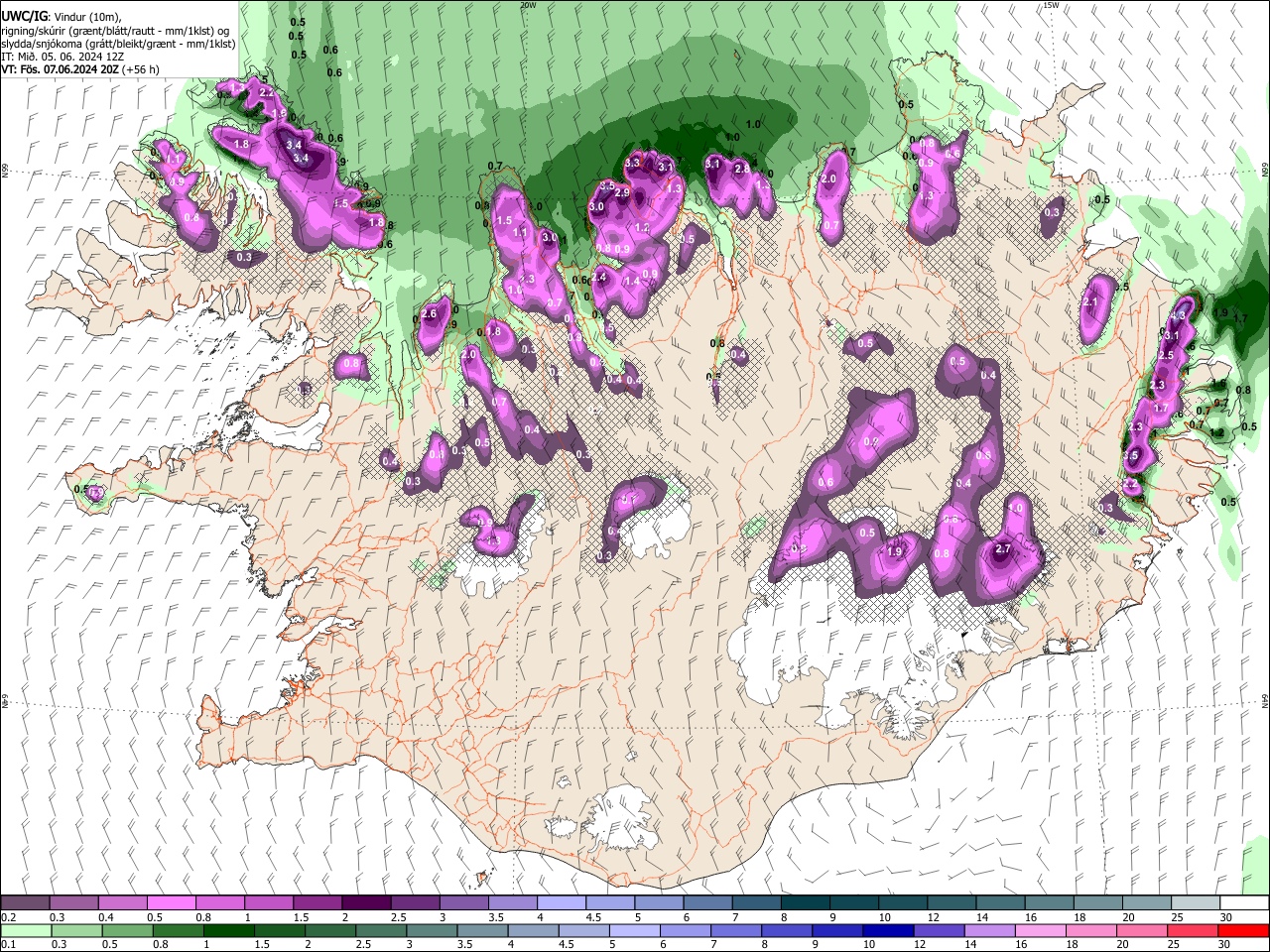
Task: Click the '0.4' label in the top legend row
Action: 106,917
